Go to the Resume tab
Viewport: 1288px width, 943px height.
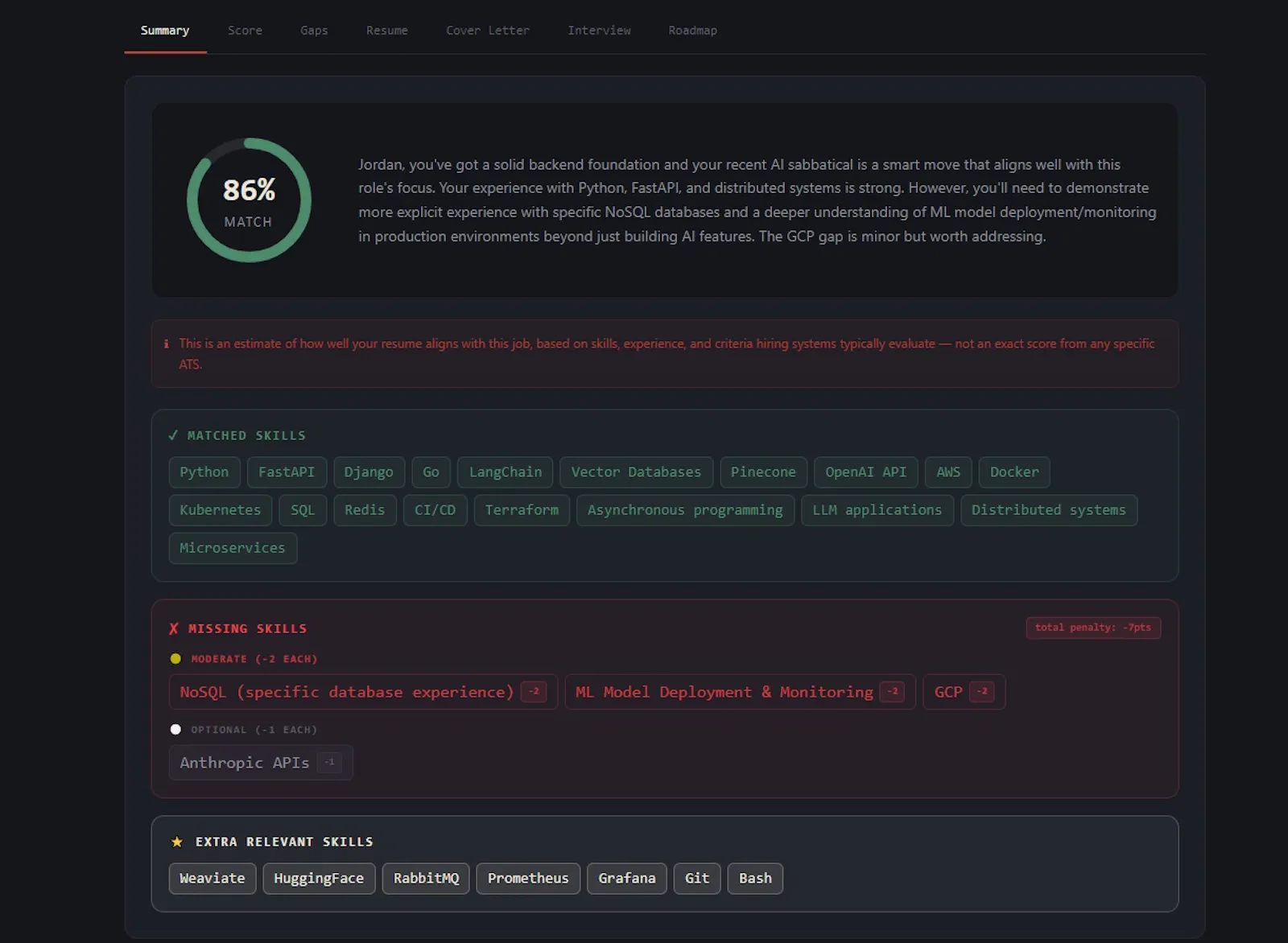(387, 31)
